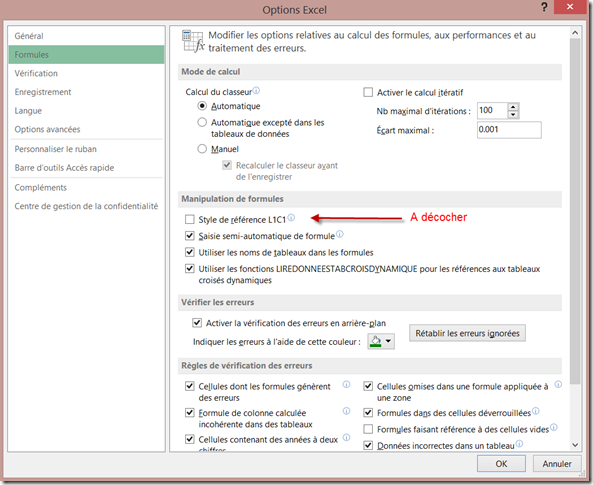This screenshot has height=485, width=593.
Task: Uncheck Formule de colonne calculée incohérente
Action: (190, 413)
